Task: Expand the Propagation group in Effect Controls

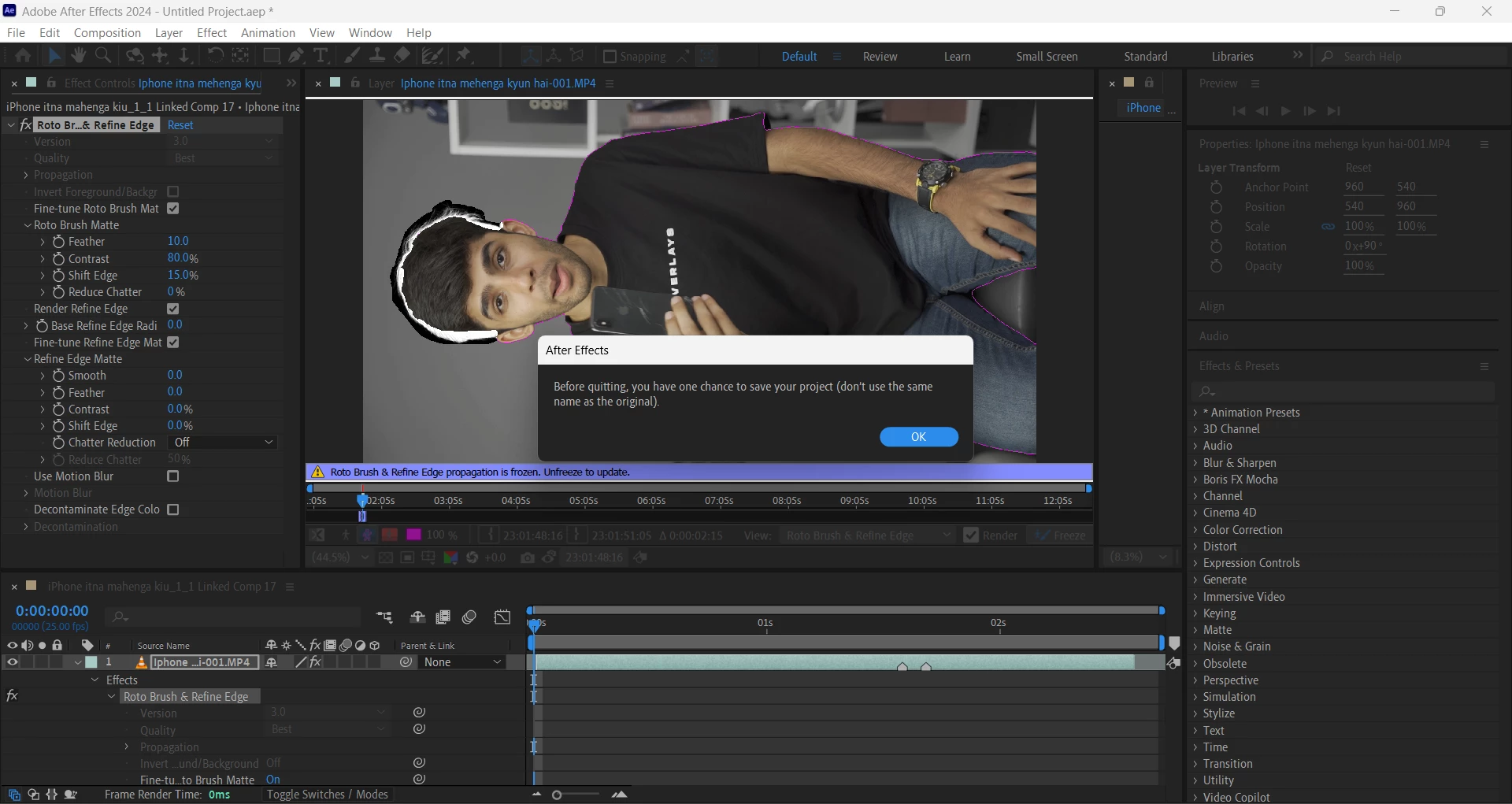Action: [26, 175]
